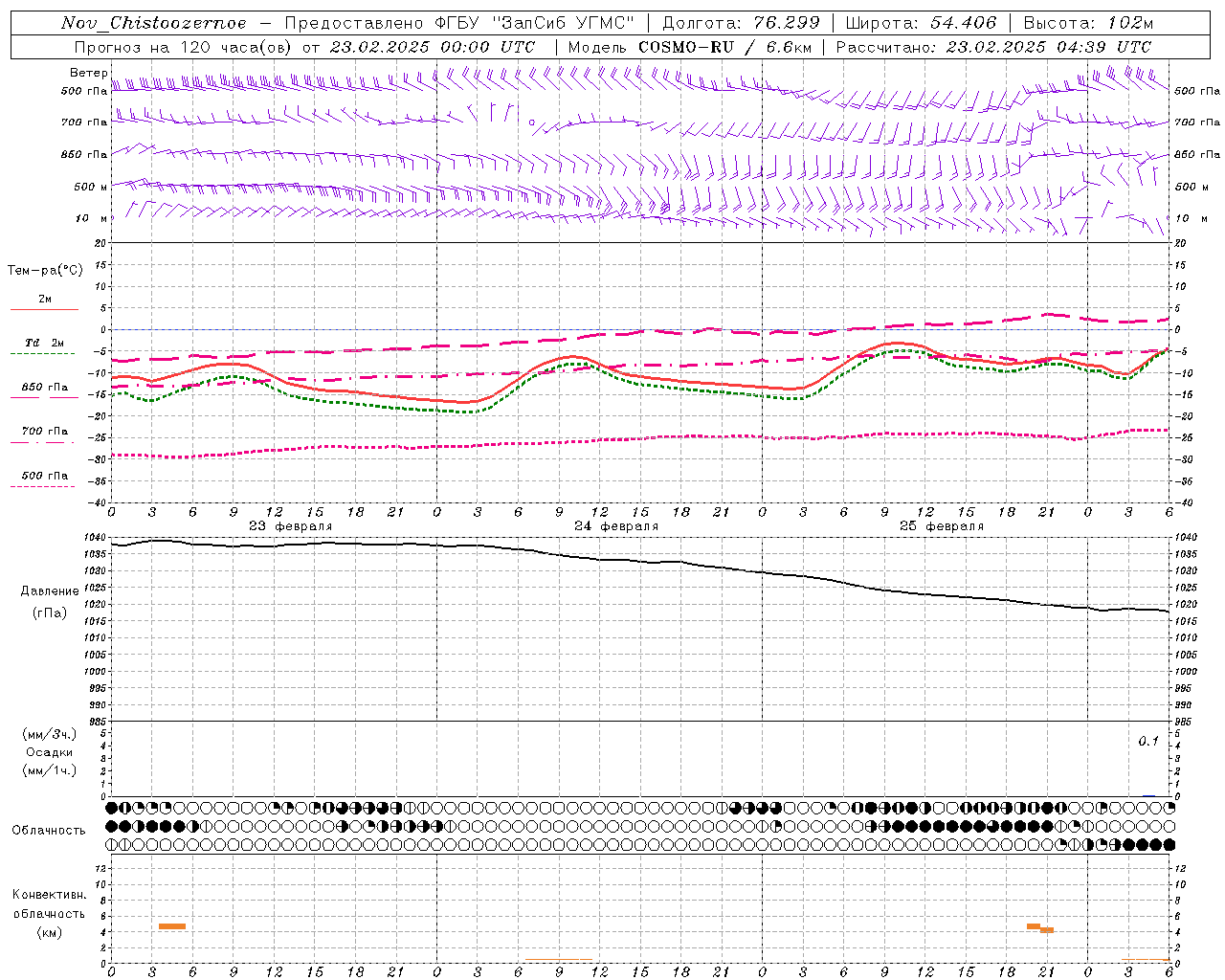Click the dash-dot line swatch under "700 гПа" temperature legend

(x=42, y=442)
